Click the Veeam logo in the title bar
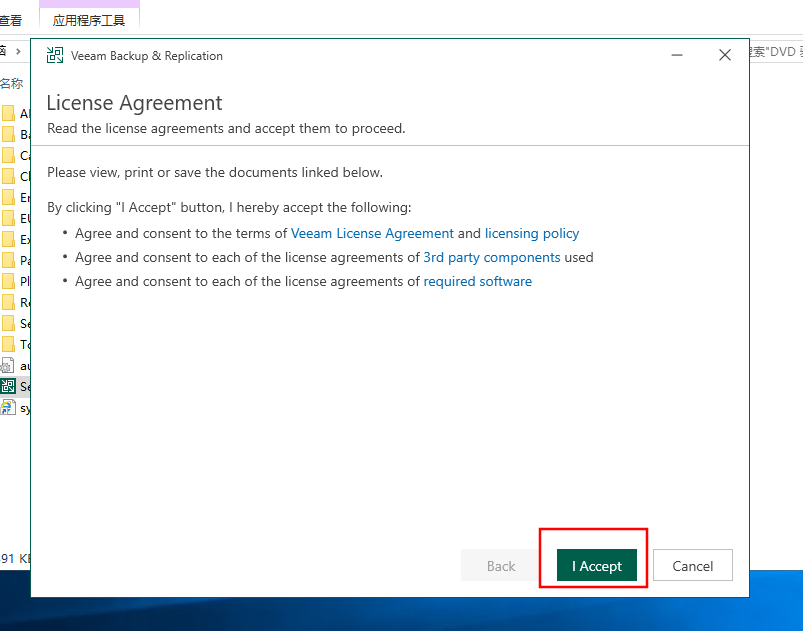The image size is (803, 631). (x=55, y=55)
